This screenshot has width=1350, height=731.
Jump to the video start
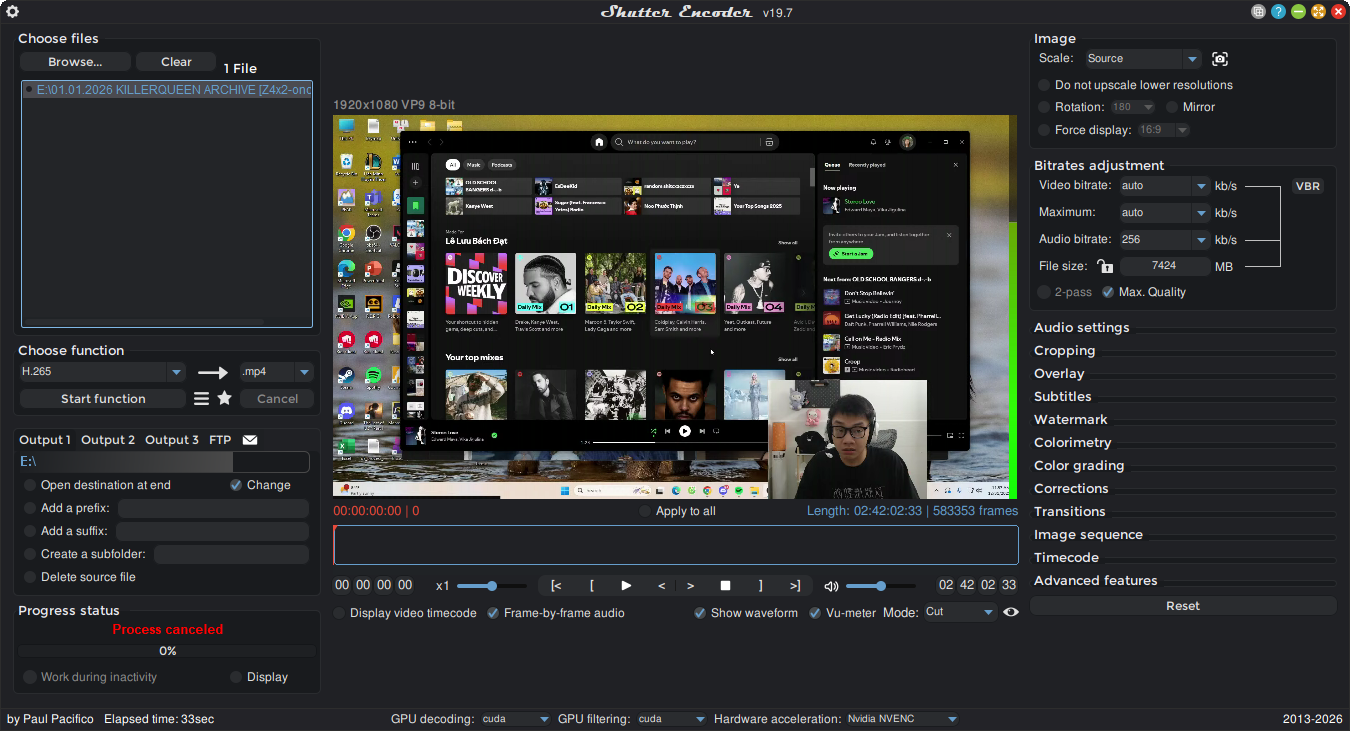pyautogui.click(x=556, y=585)
